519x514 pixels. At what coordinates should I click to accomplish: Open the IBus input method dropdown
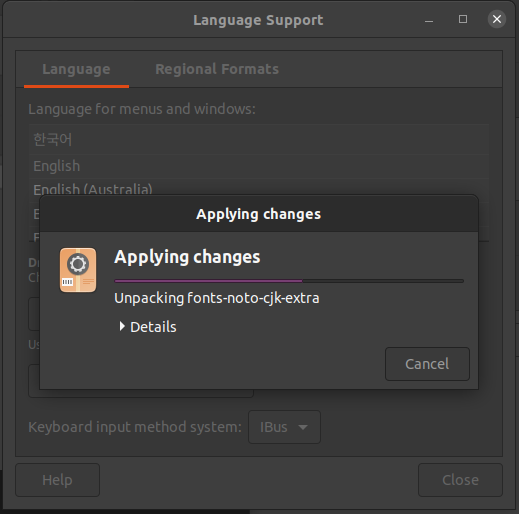click(x=284, y=427)
